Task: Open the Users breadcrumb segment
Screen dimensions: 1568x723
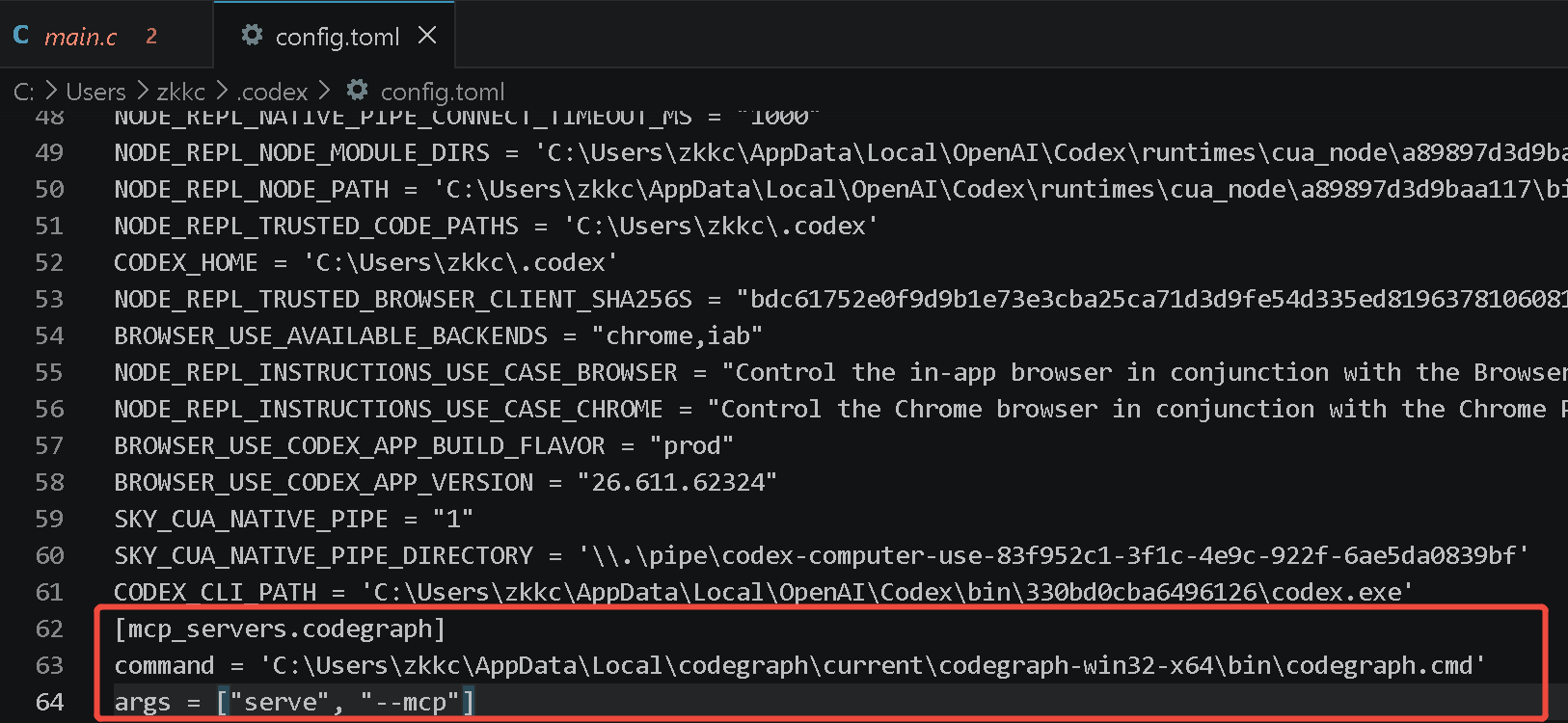Action: pos(95,92)
